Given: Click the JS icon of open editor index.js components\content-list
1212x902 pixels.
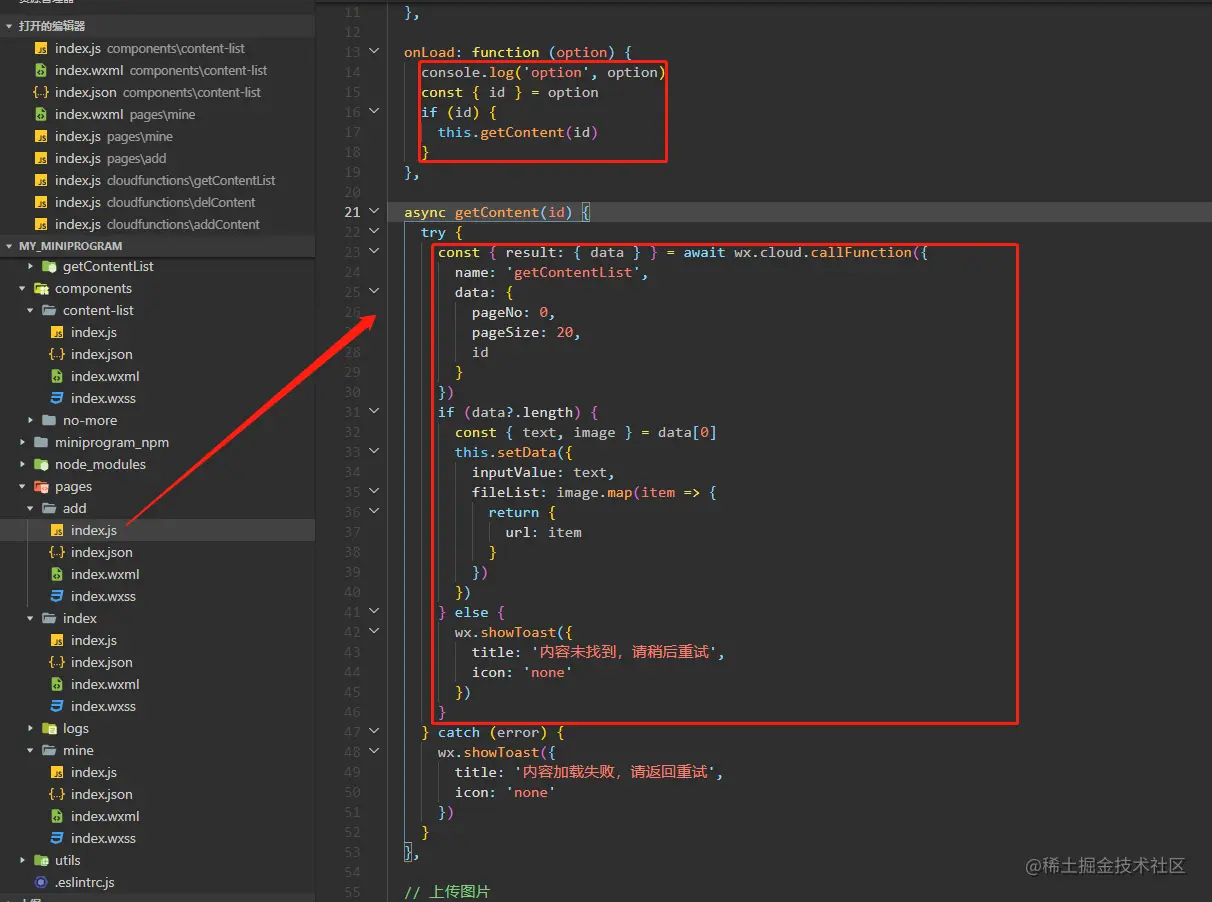Looking at the screenshot, I should [41, 48].
